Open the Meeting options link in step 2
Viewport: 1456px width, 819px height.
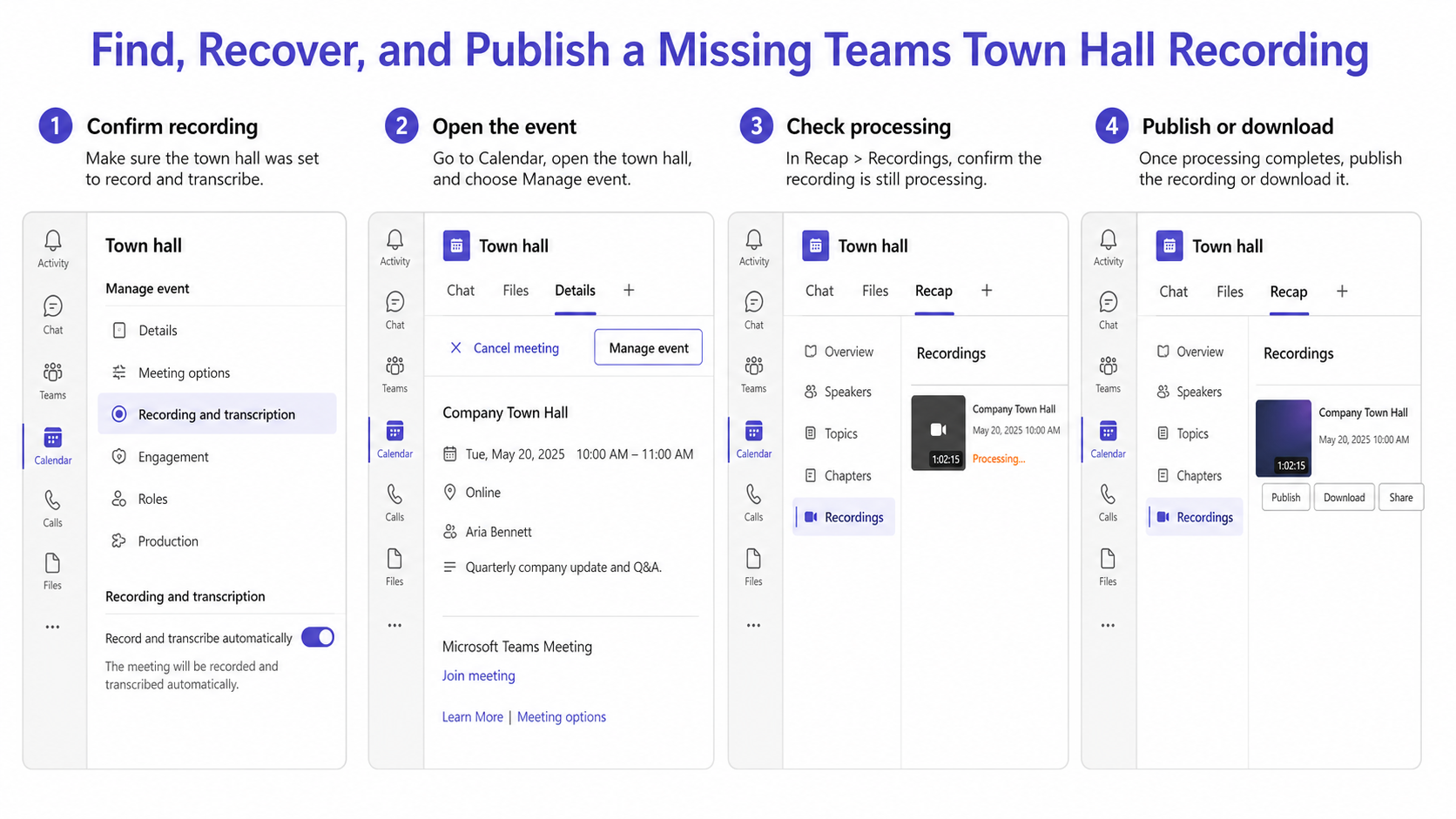[x=562, y=717]
